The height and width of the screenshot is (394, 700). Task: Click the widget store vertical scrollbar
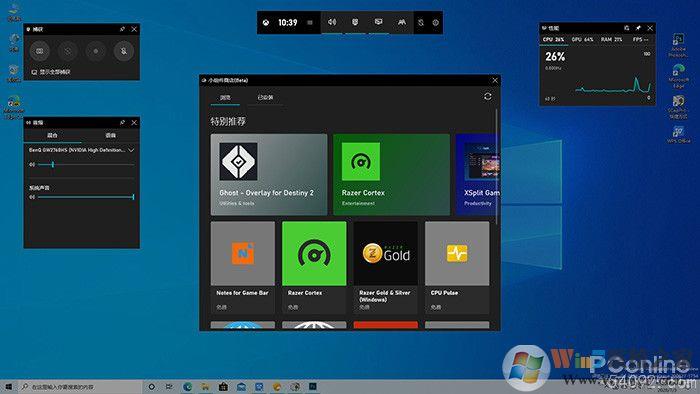coord(497,166)
